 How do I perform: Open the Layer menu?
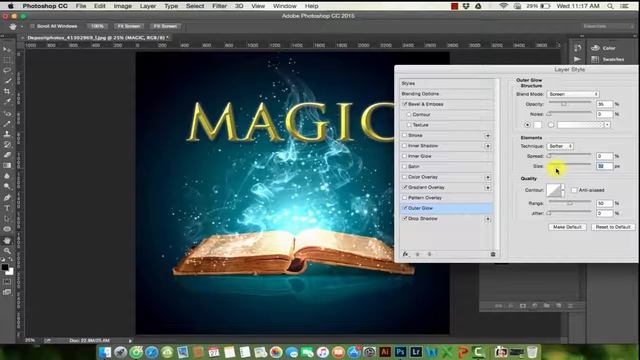pos(148,6)
